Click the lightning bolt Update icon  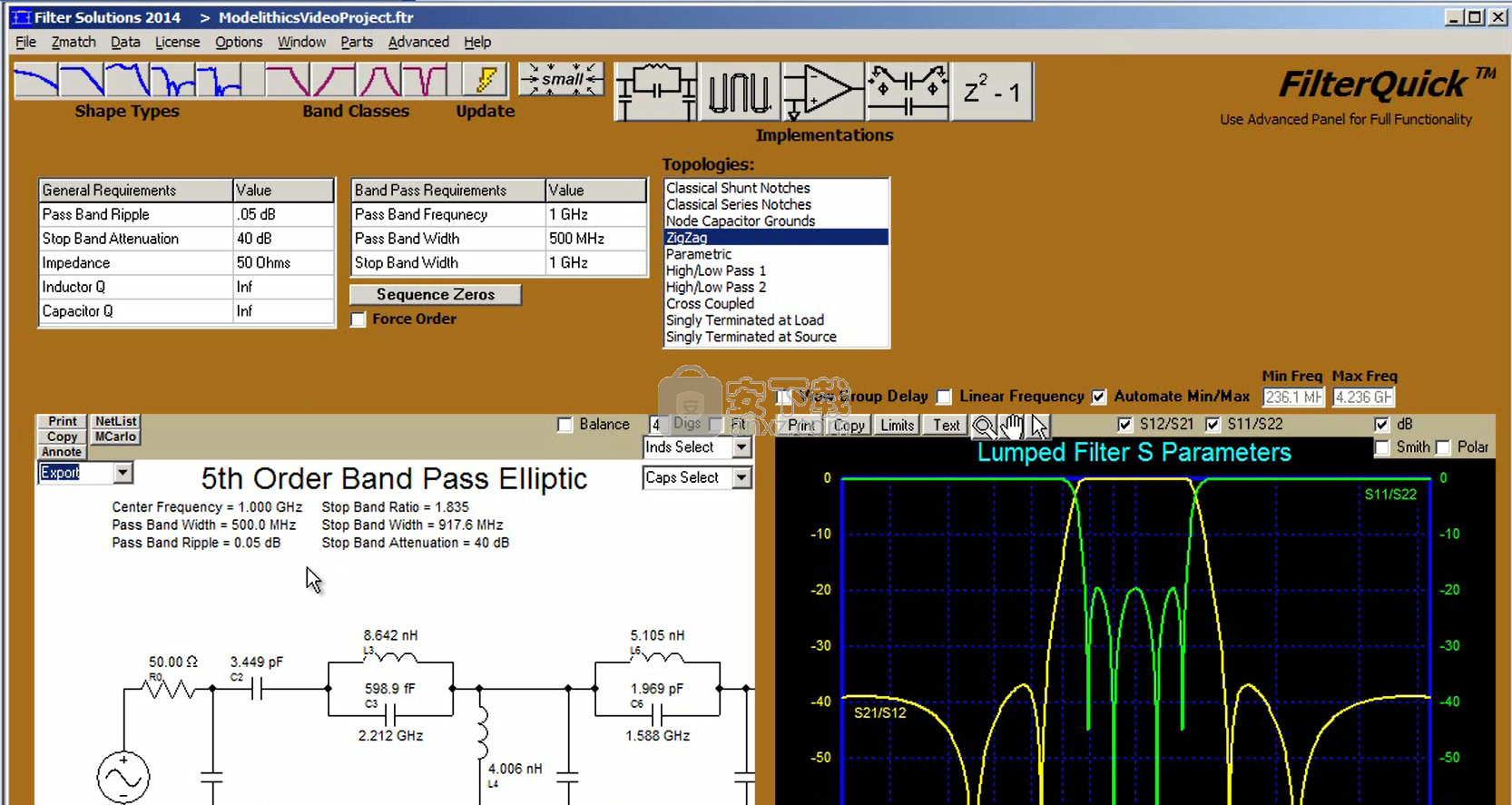click(485, 80)
